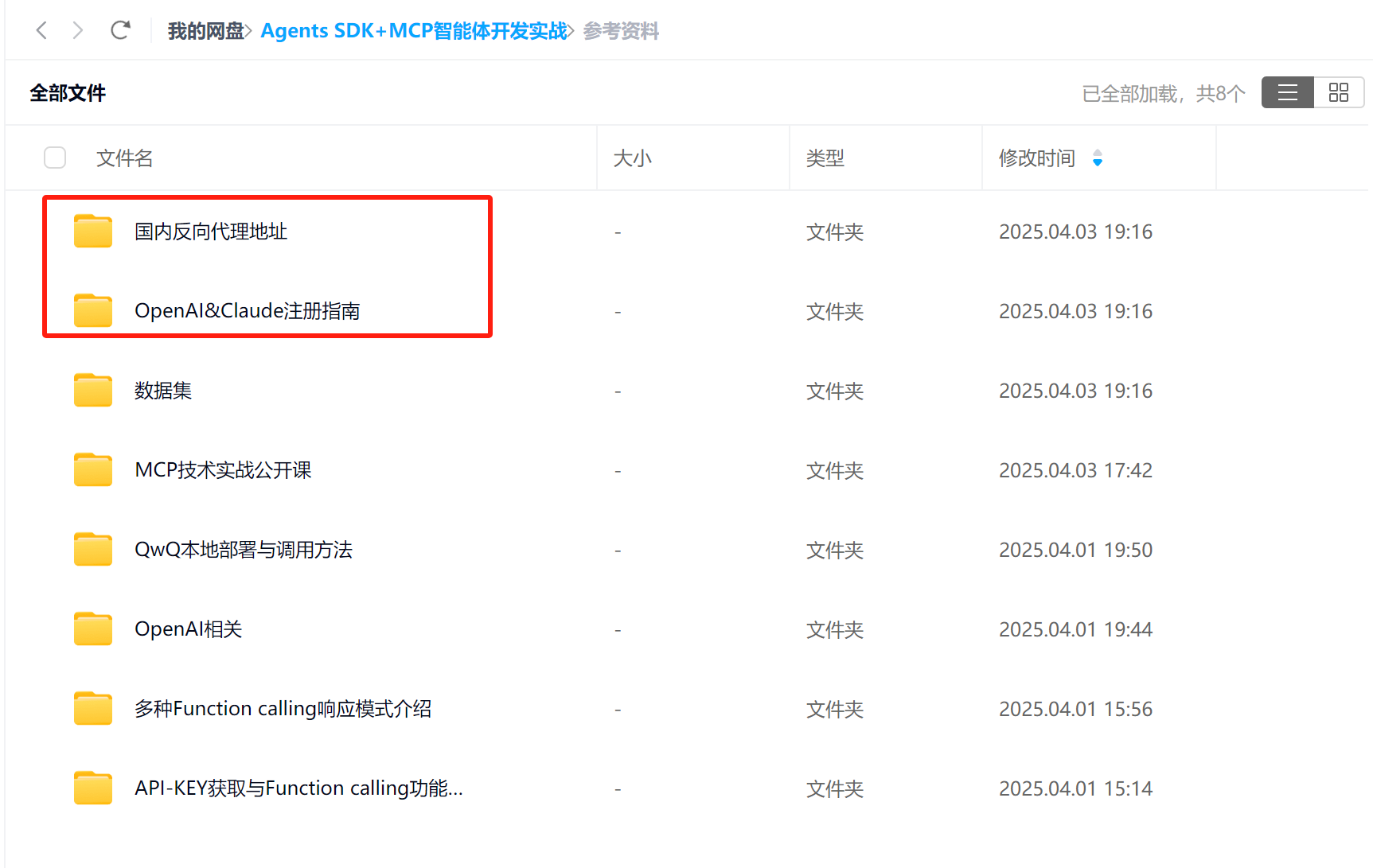
Task: Click the 类型 column header
Action: point(825,158)
